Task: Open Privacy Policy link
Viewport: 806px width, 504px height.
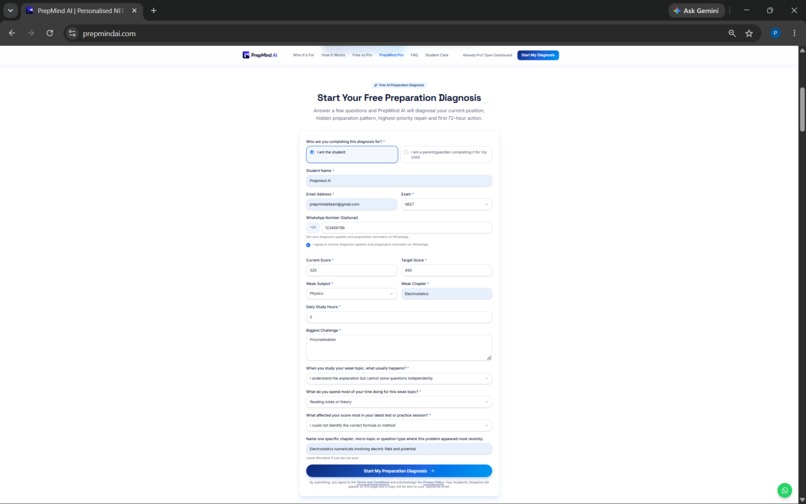Action: (433, 482)
